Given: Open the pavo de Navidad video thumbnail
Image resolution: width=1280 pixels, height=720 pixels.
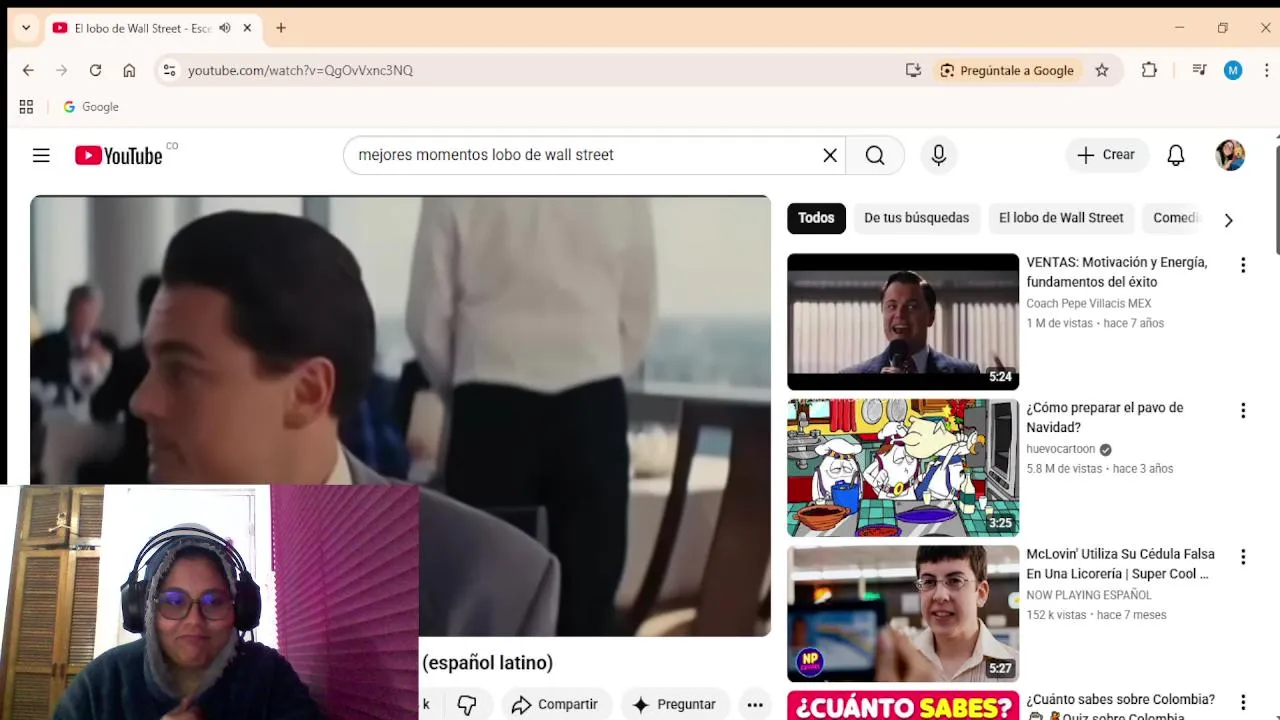Looking at the screenshot, I should 903,467.
